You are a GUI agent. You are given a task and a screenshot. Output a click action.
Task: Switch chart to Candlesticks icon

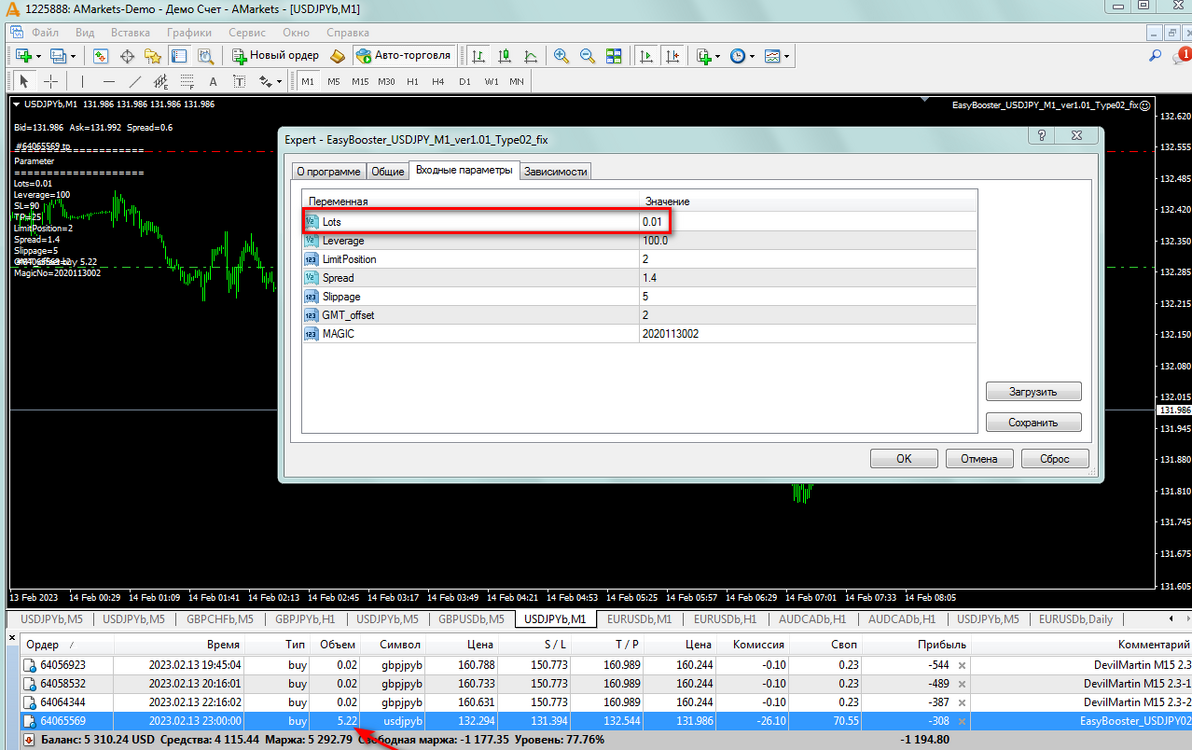[x=504, y=55]
